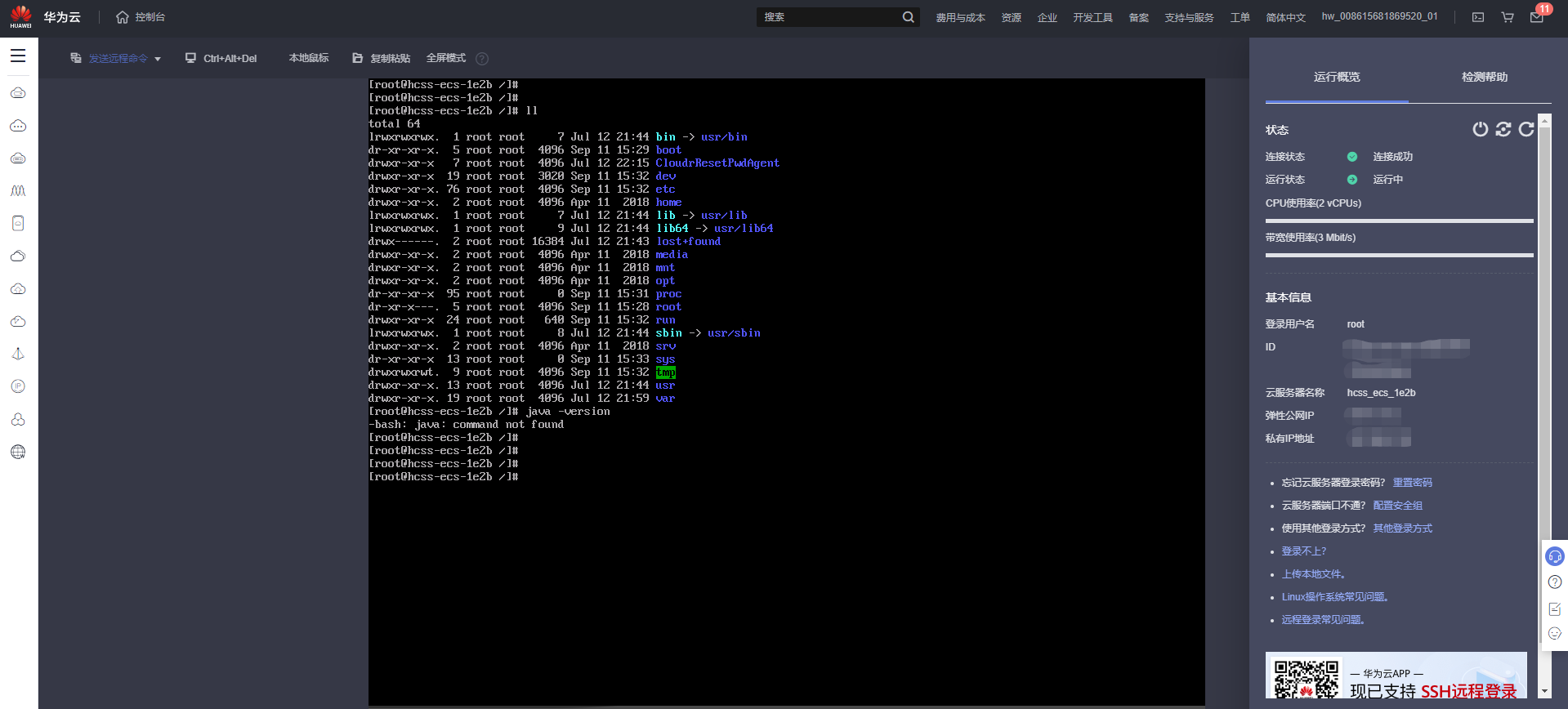Click the 连接成功 status text

point(1392,157)
